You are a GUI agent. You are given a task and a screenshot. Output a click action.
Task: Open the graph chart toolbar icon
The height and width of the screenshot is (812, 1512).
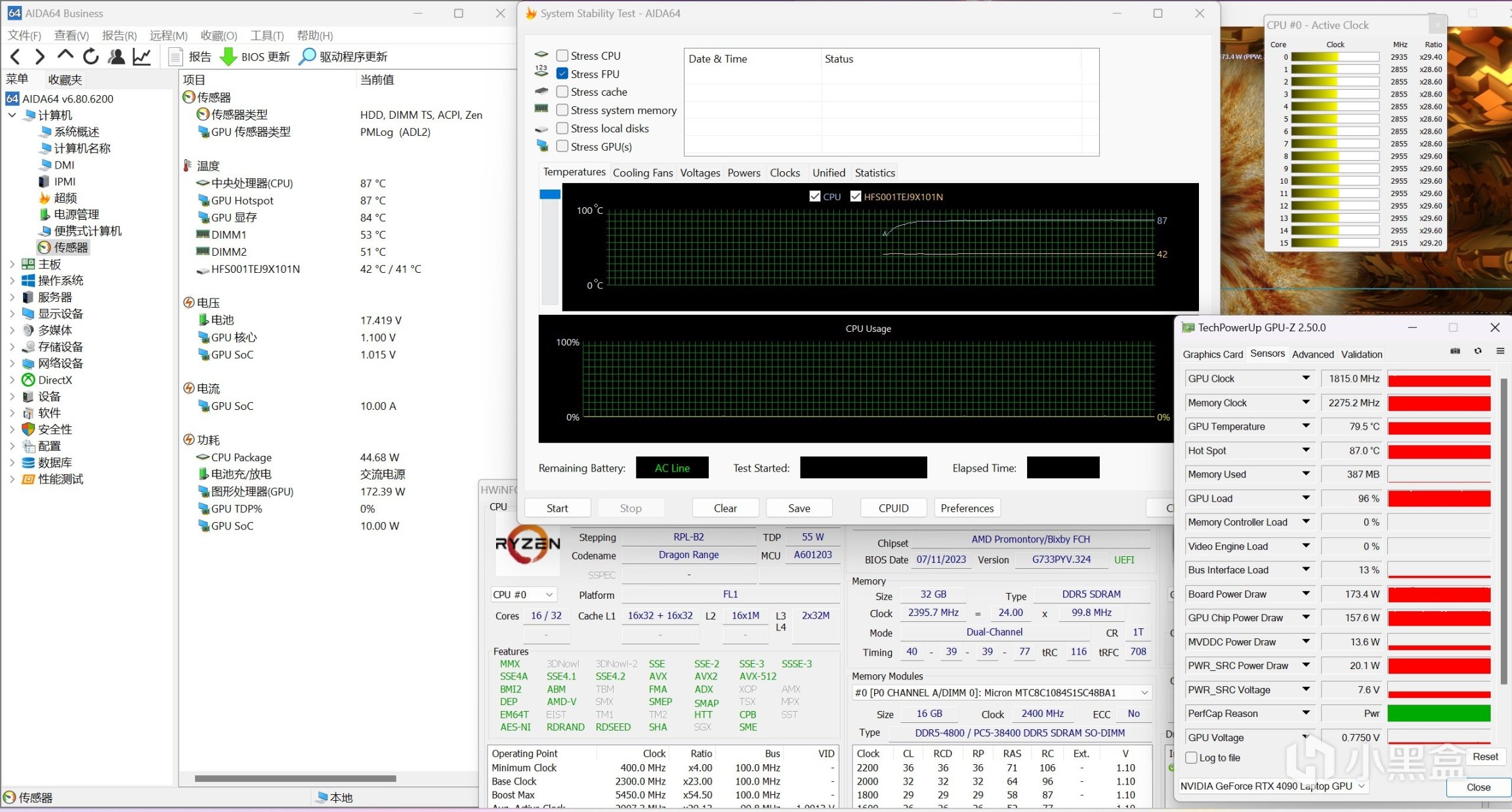click(x=142, y=57)
